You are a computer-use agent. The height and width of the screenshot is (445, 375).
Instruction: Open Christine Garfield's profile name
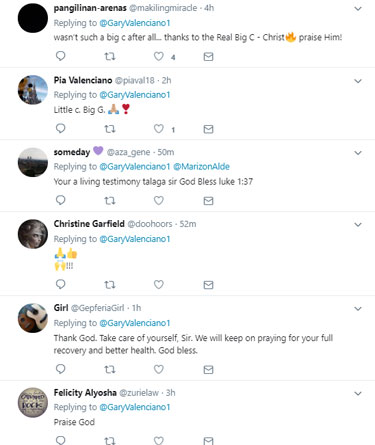[x=89, y=224]
